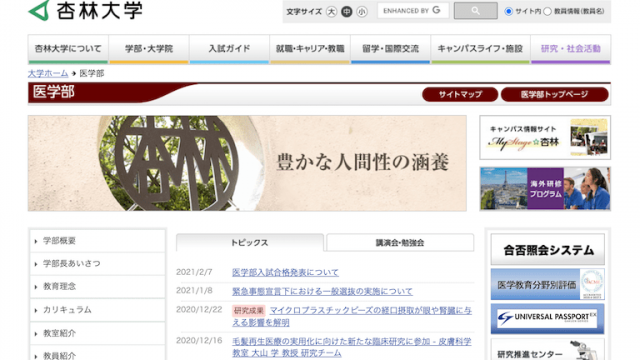Set font size to medium (中)

[347, 12]
